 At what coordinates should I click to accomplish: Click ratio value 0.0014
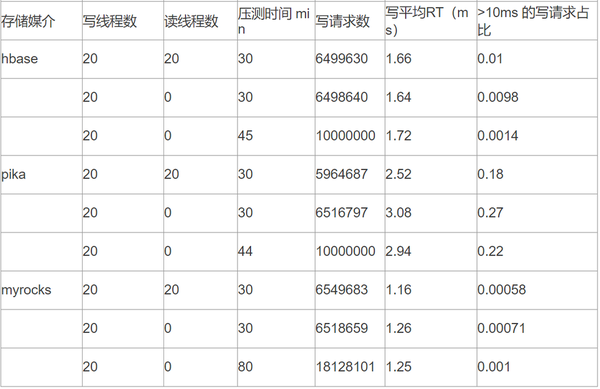point(498,136)
